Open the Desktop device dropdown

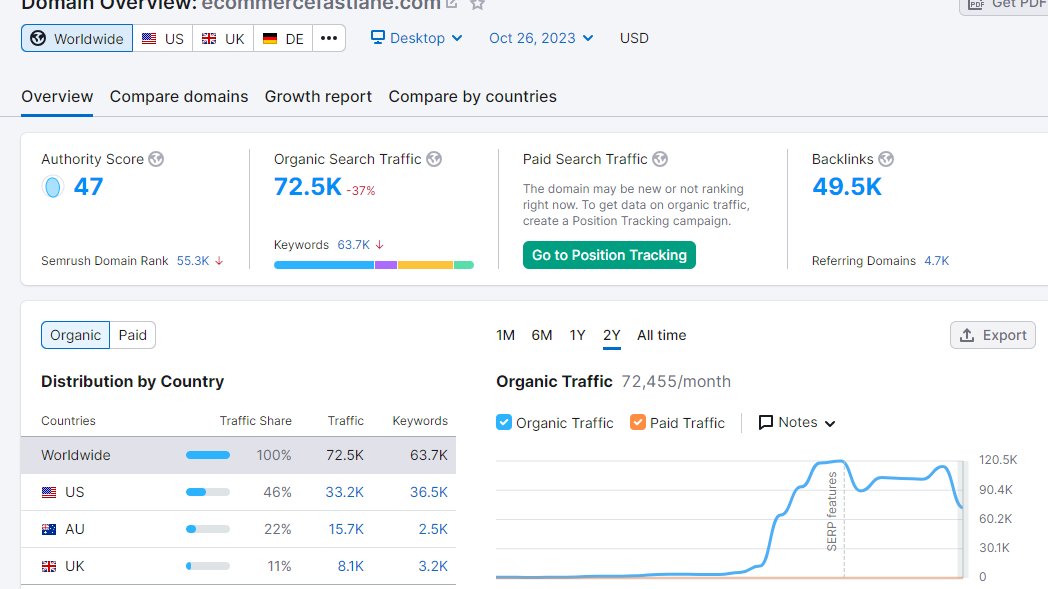point(416,38)
